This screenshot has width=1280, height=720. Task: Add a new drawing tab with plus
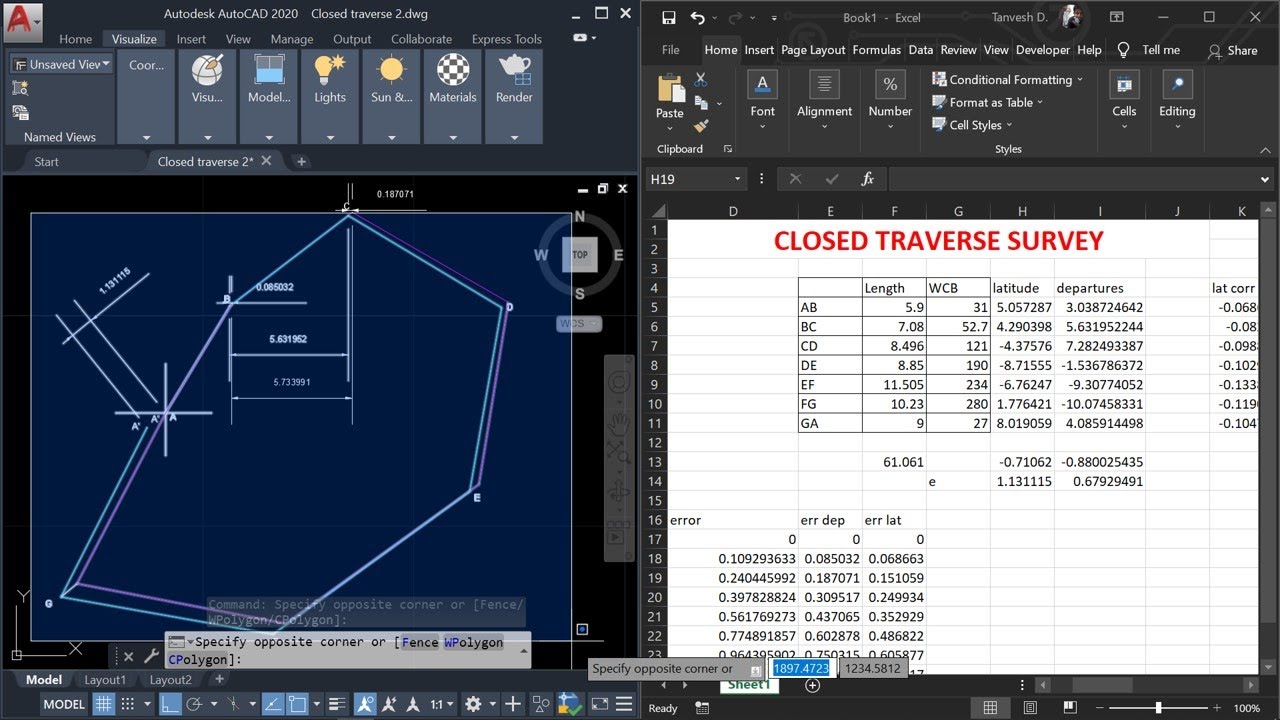(x=301, y=161)
